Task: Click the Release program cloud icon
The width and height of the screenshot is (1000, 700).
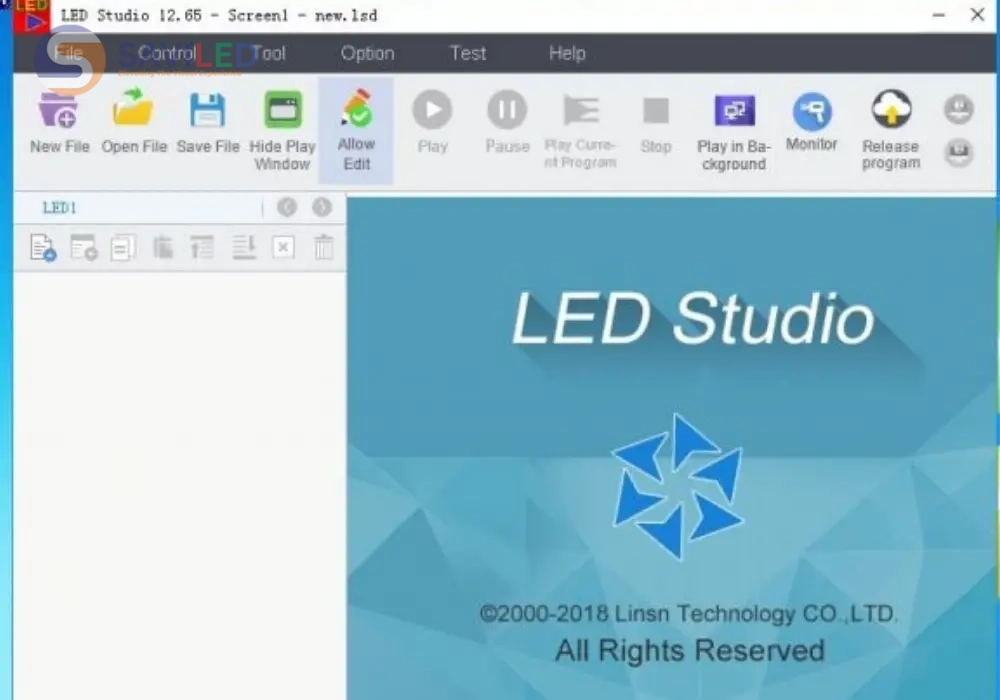Action: [x=890, y=110]
